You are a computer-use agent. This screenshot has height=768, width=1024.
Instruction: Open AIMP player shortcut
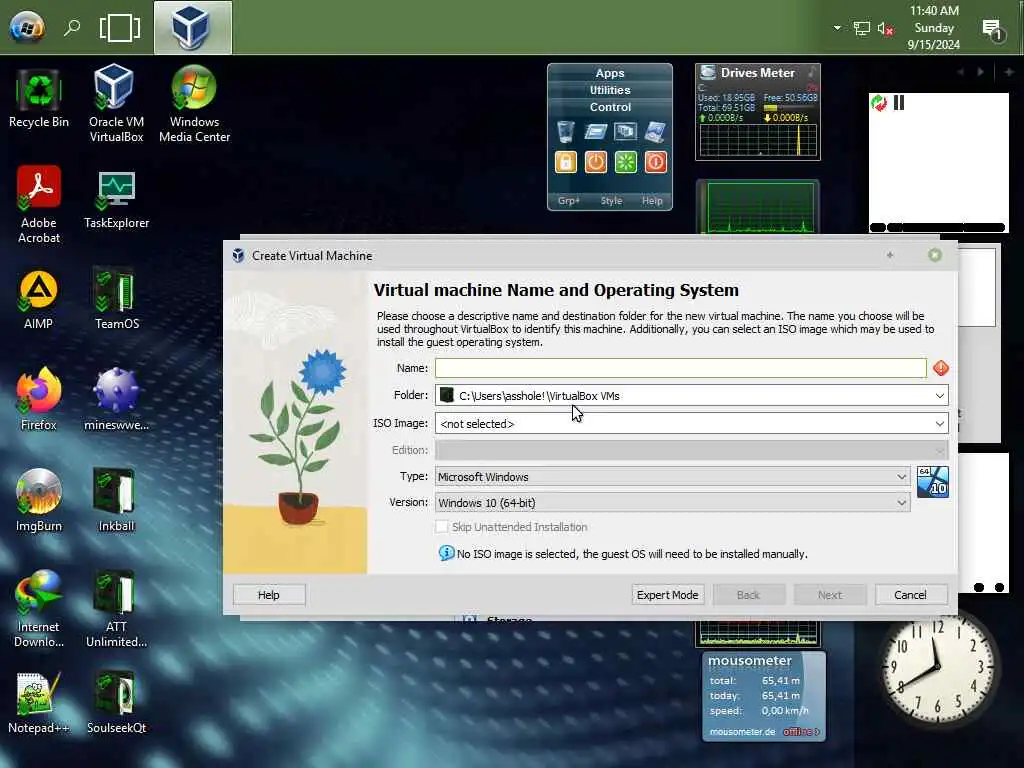point(39,300)
